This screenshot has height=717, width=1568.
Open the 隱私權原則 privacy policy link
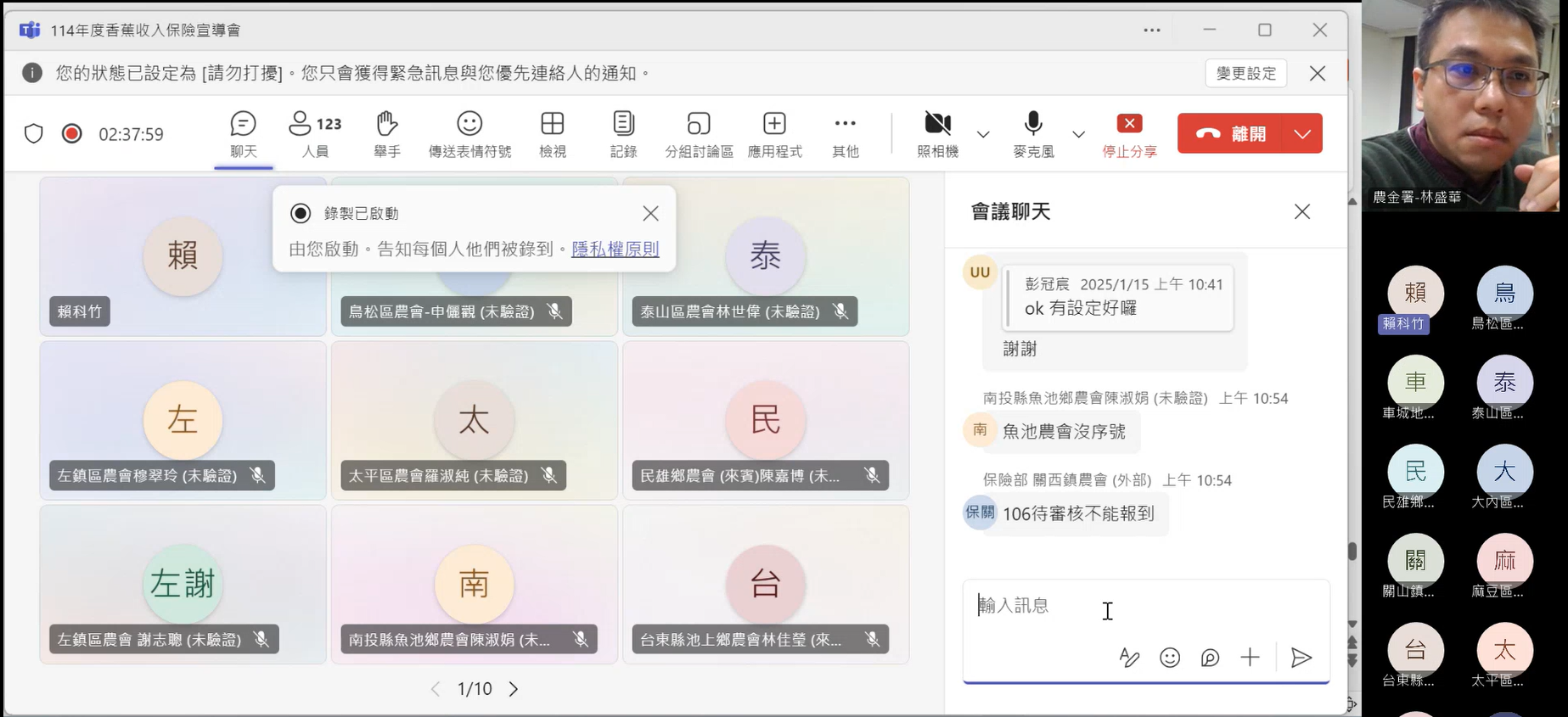[x=615, y=249]
